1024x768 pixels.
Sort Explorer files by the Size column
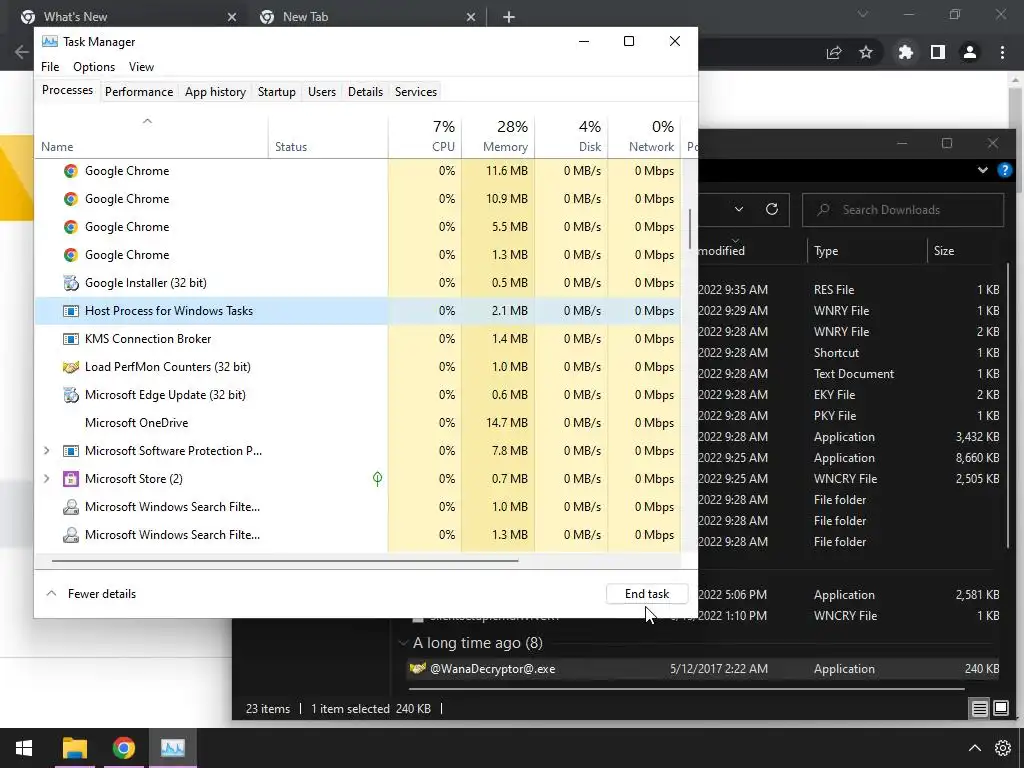point(966,251)
